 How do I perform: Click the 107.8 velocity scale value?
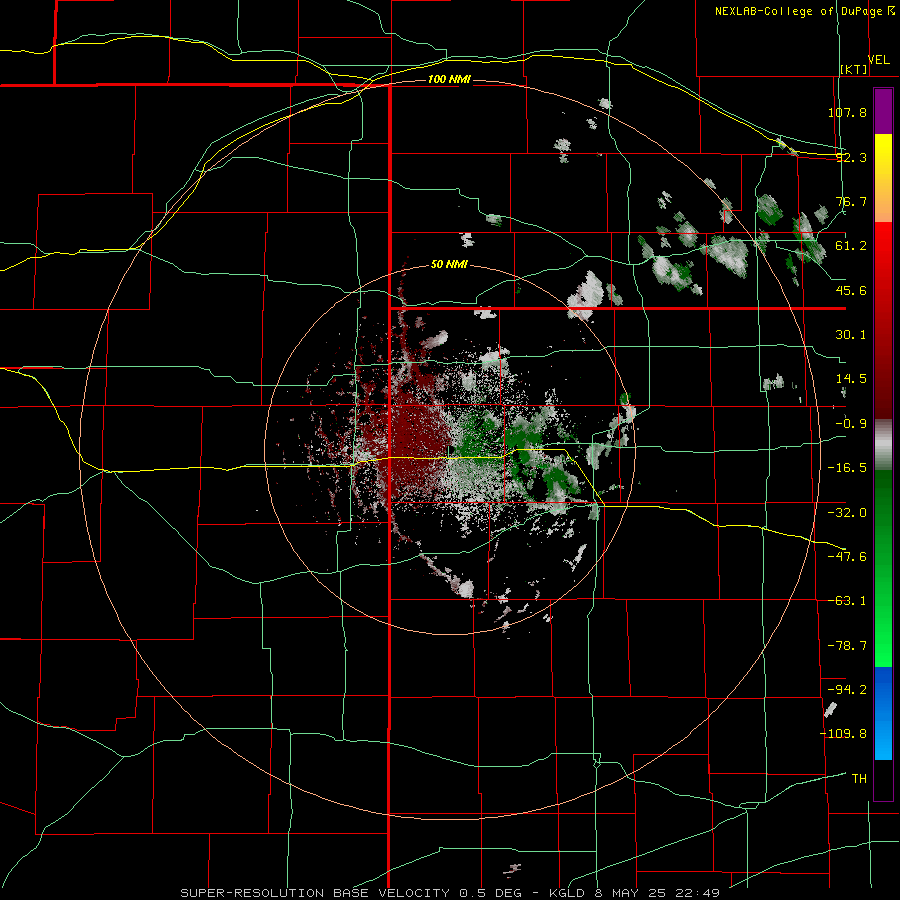pos(847,112)
